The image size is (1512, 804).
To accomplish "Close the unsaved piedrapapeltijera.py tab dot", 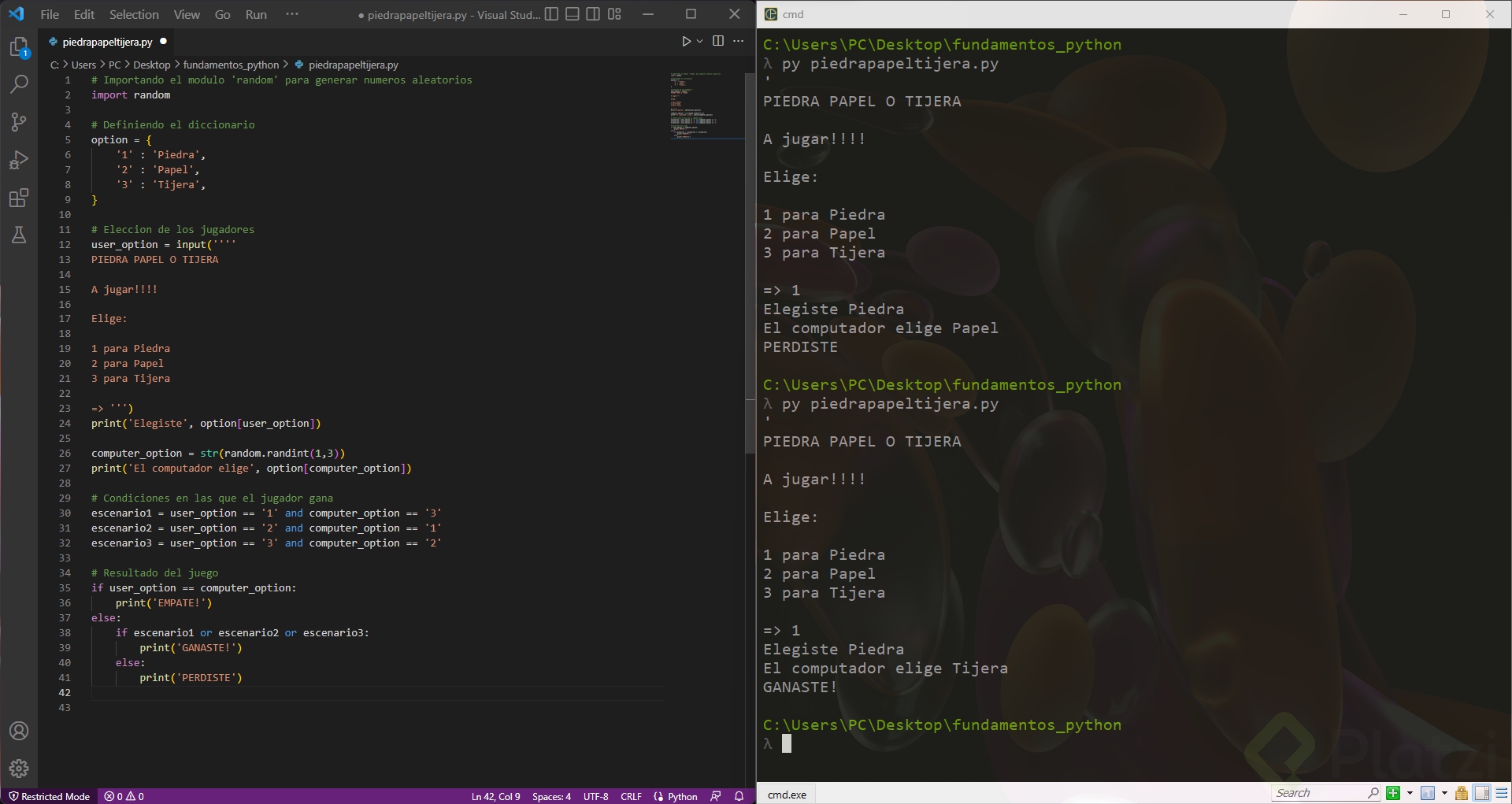I will tap(164, 42).
